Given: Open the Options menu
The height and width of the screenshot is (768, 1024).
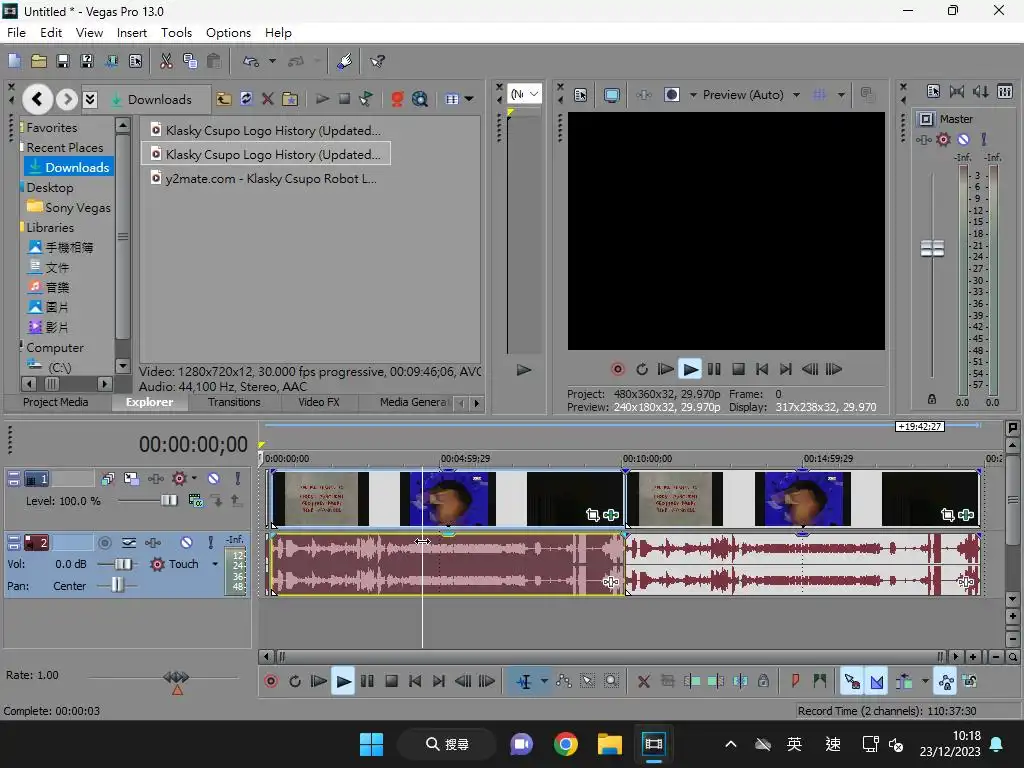Looking at the screenshot, I should tap(229, 33).
